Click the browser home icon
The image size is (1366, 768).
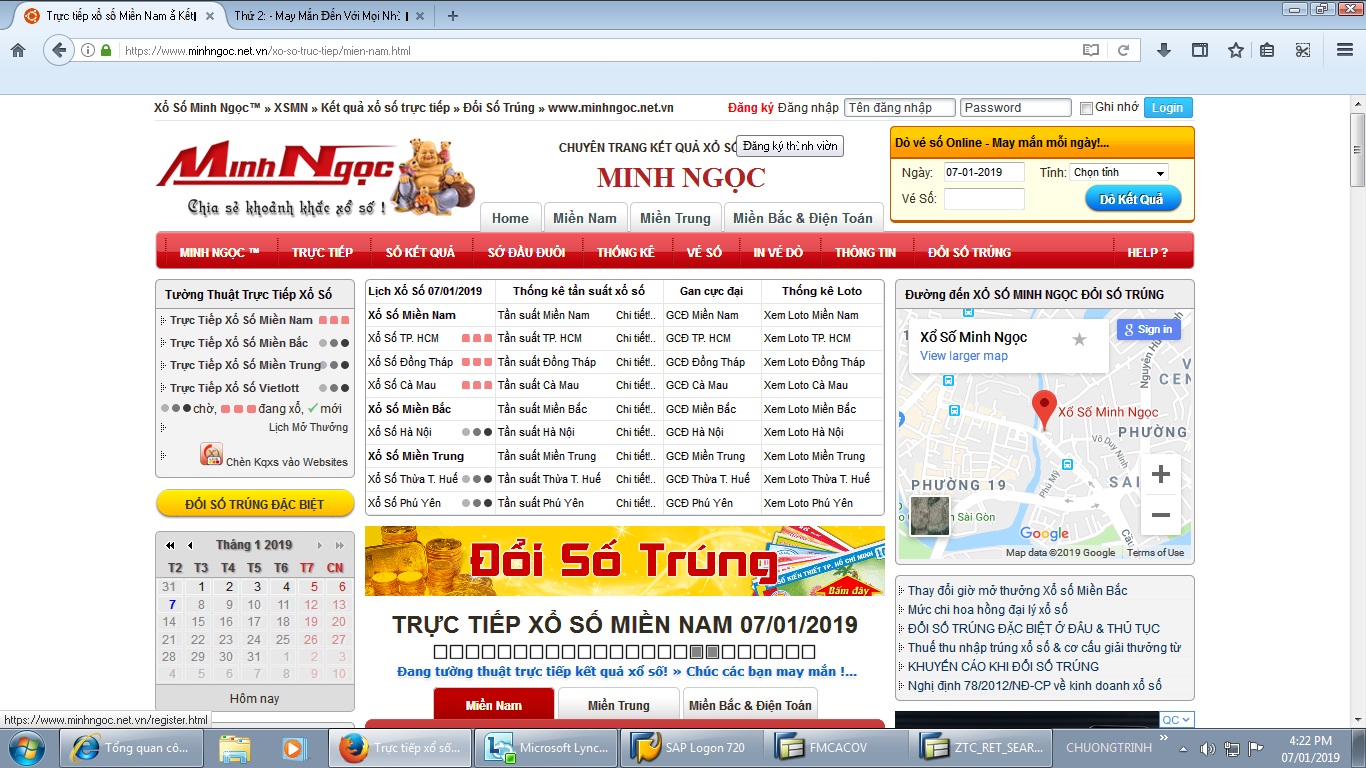coord(18,50)
